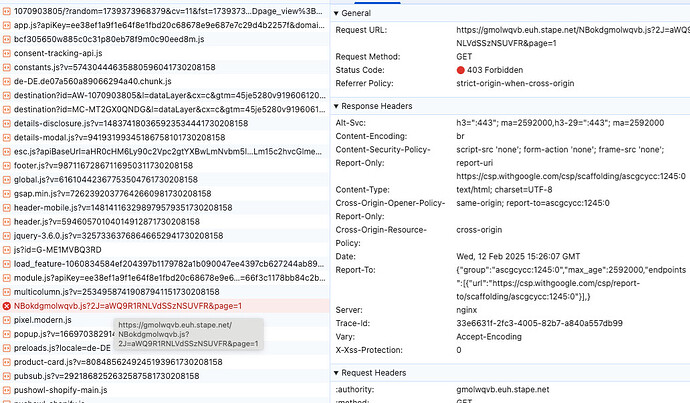This screenshot has width=690, height=403.
Task: Click the Server nginx value
Action: [467, 310]
